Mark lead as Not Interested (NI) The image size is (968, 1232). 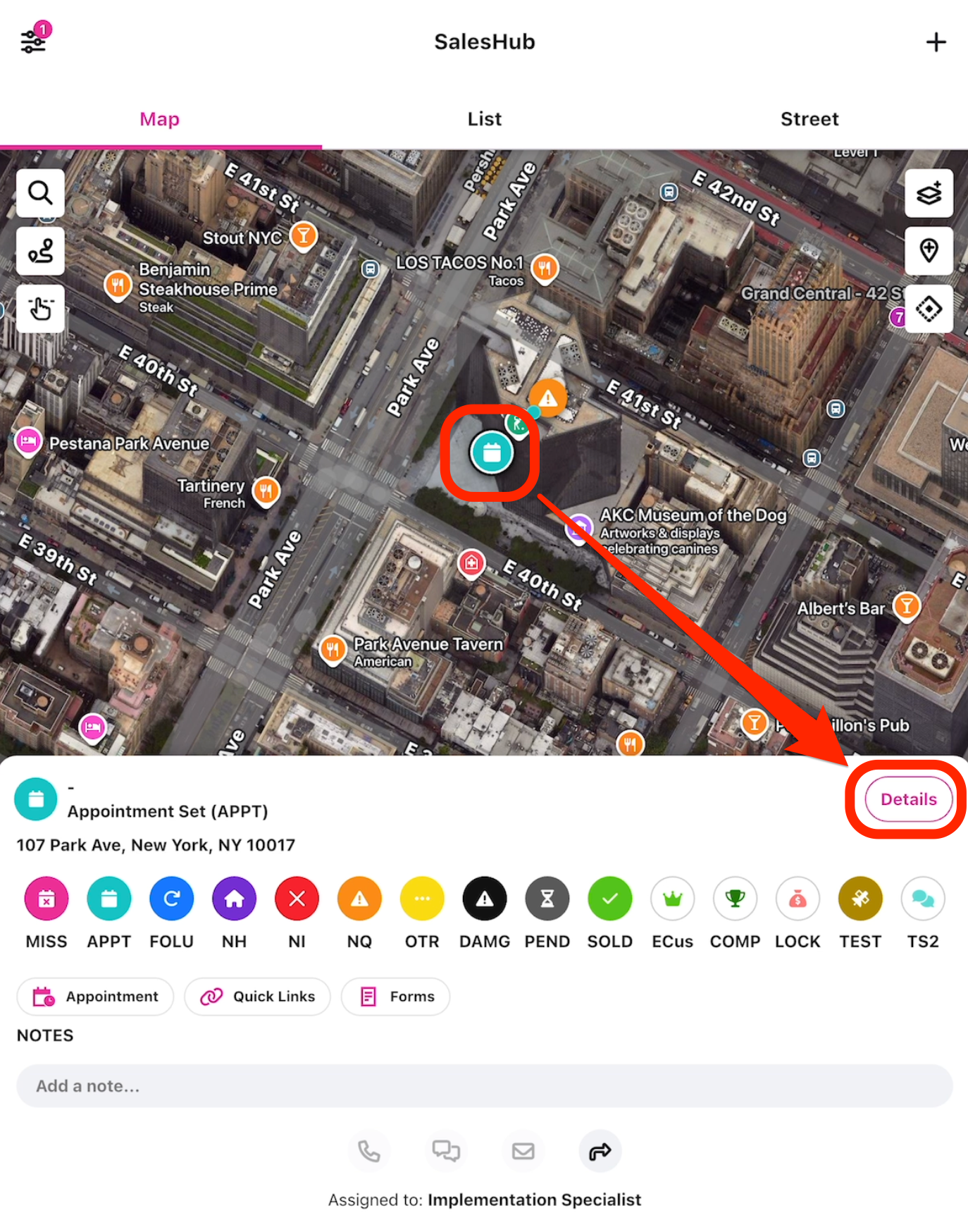297,899
